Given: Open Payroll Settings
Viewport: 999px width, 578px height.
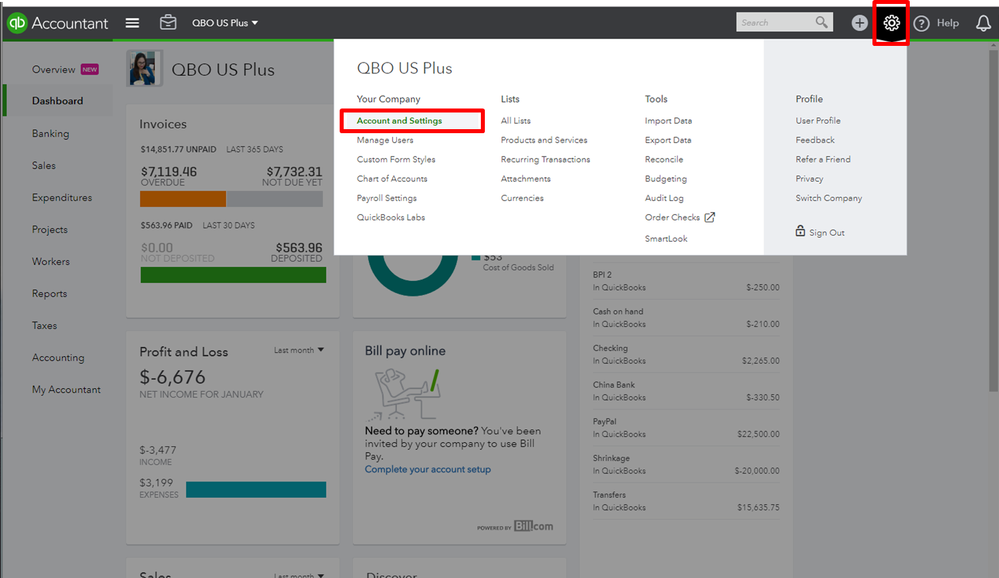Looking at the screenshot, I should click(386, 198).
